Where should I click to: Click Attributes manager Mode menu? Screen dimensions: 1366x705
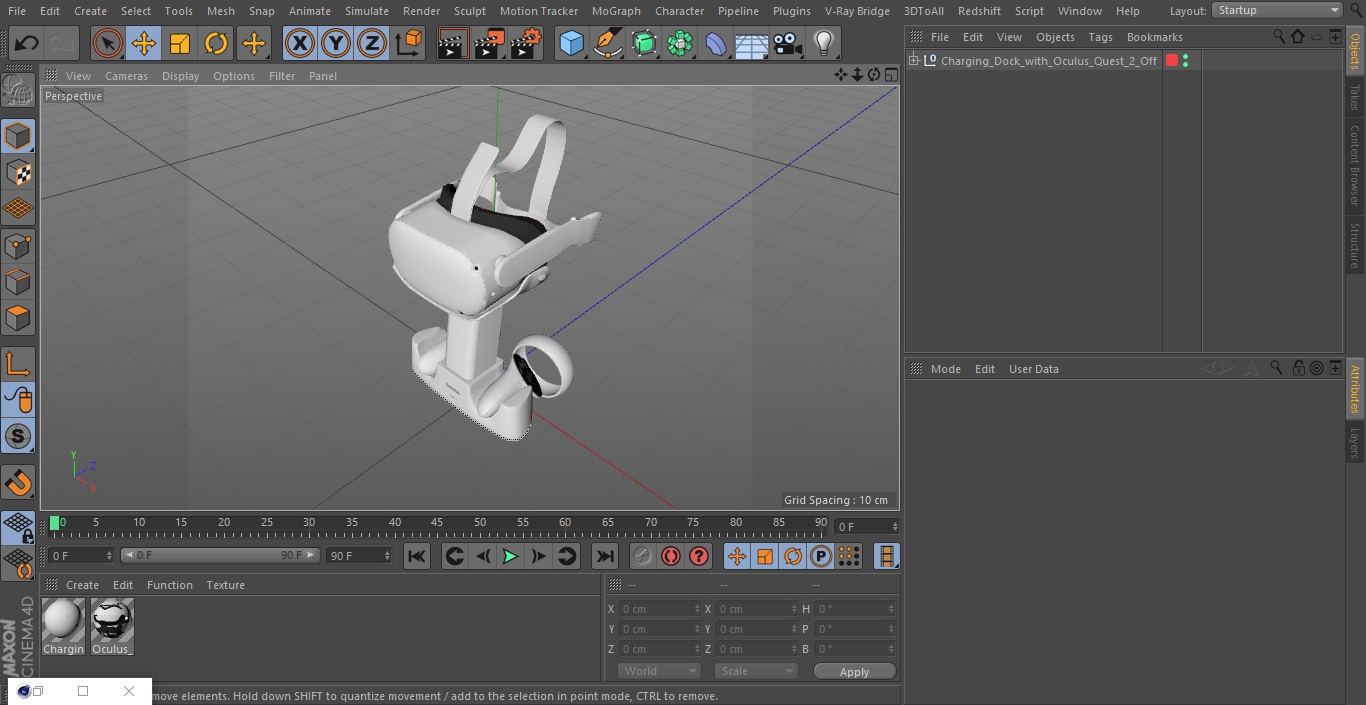point(945,369)
